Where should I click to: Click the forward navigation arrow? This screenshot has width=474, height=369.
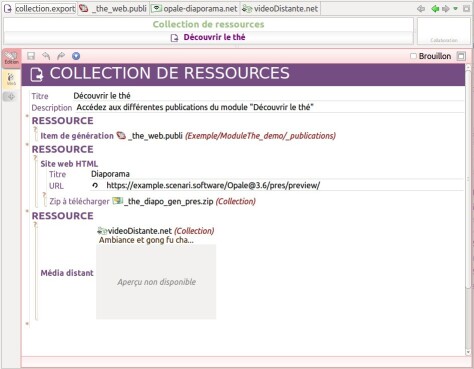pyautogui.click(x=445, y=9)
